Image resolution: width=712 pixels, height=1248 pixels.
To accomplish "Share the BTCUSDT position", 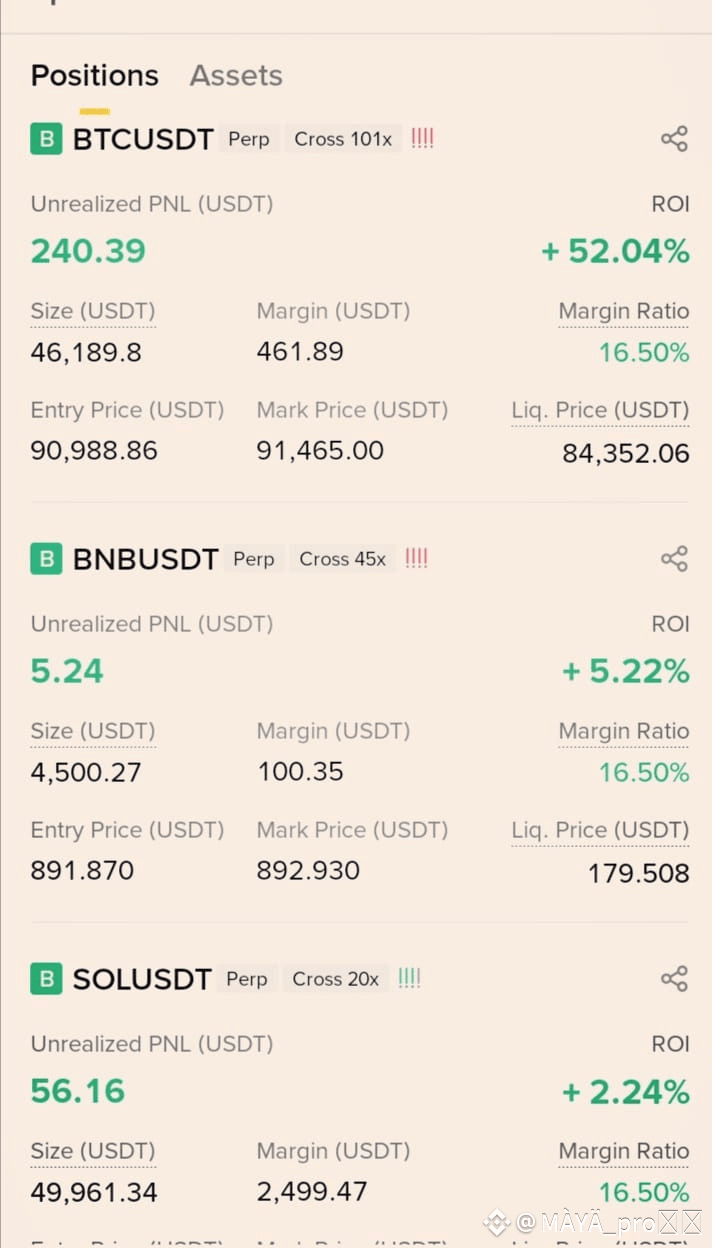I will click(x=675, y=139).
